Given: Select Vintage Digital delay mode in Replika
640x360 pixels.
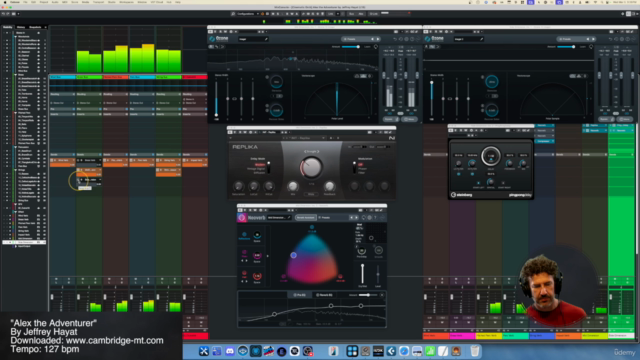Looking at the screenshot, I should 256,169.
